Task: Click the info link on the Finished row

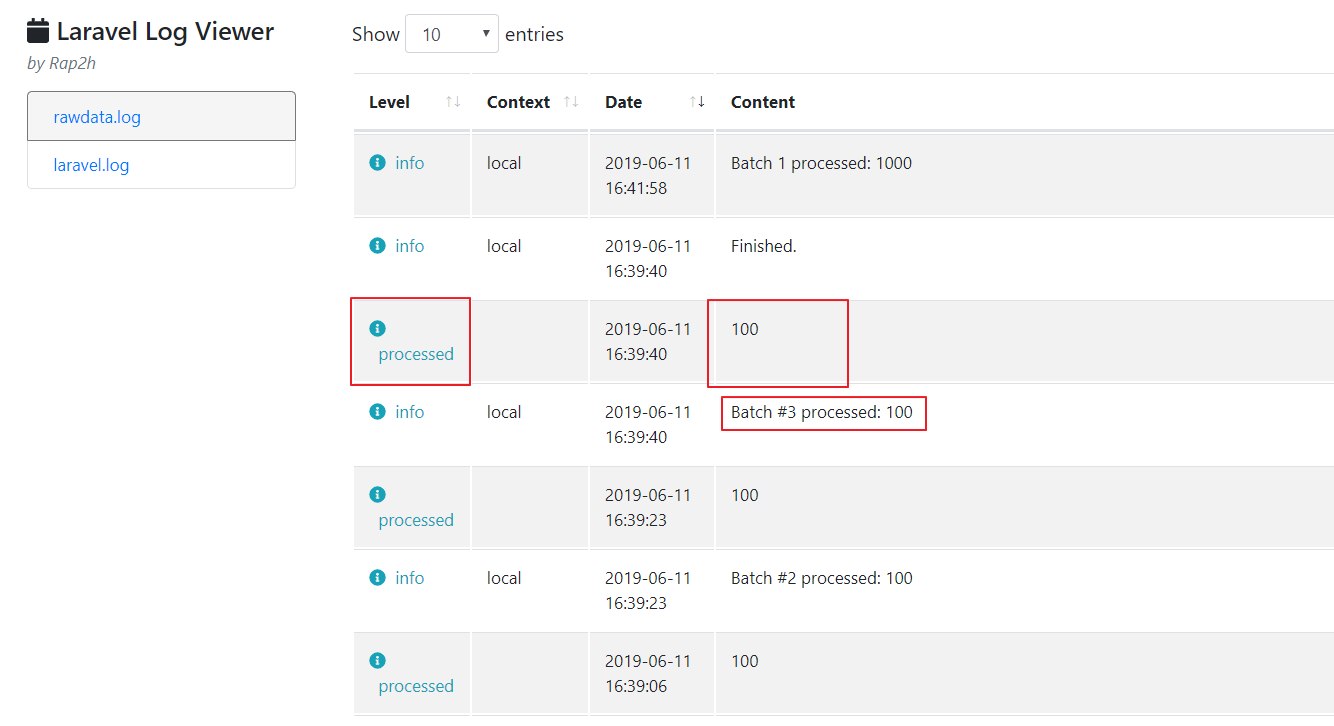Action: (x=409, y=245)
